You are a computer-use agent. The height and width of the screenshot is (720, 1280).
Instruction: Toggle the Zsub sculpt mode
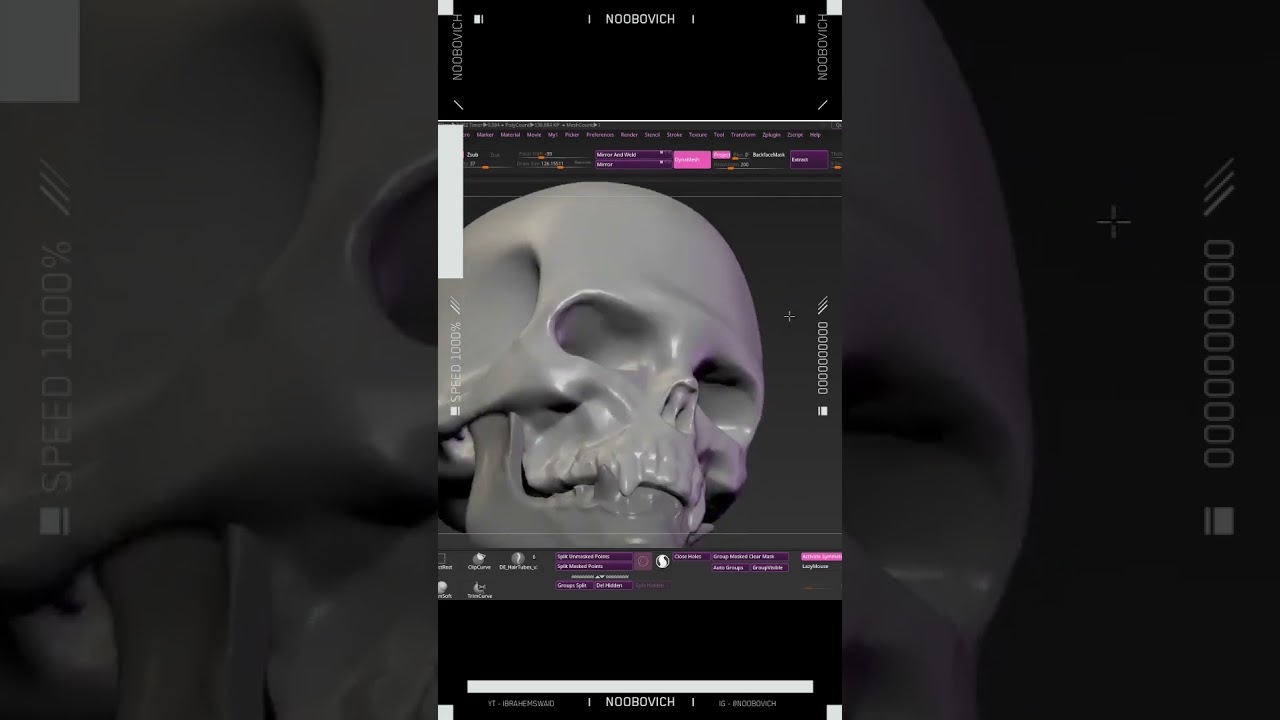click(x=473, y=155)
